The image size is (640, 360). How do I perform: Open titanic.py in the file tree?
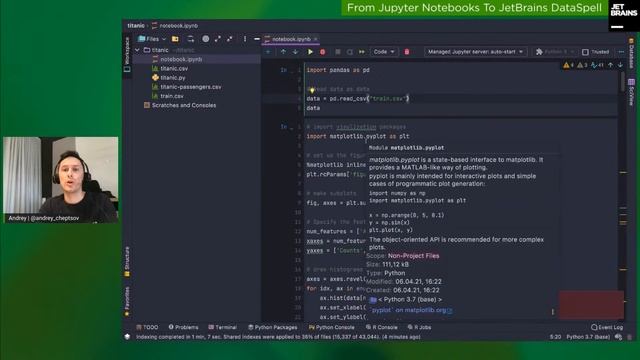[x=173, y=78]
